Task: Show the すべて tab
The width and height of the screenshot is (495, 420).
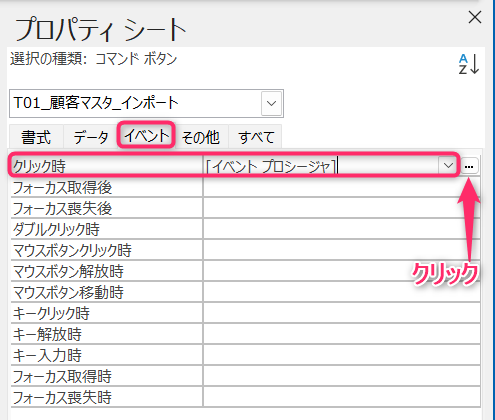Action: tap(256, 137)
